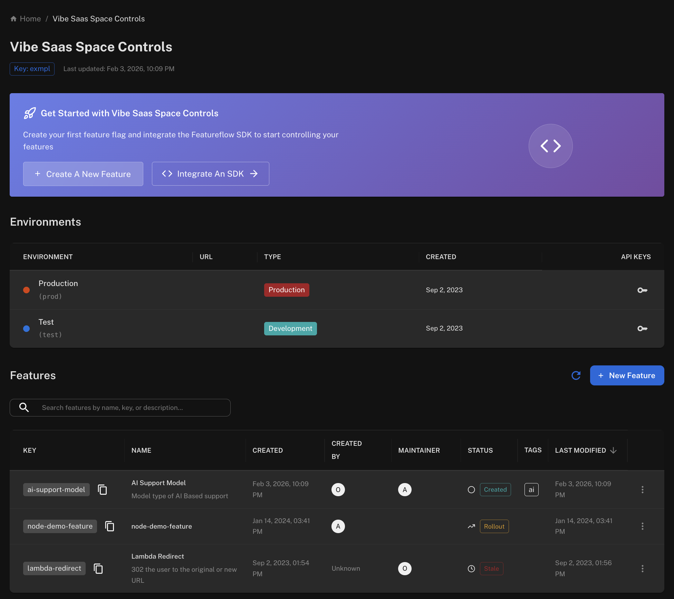Open actions menu for Lambda Redirect row
This screenshot has width=674, height=599.
642,569
